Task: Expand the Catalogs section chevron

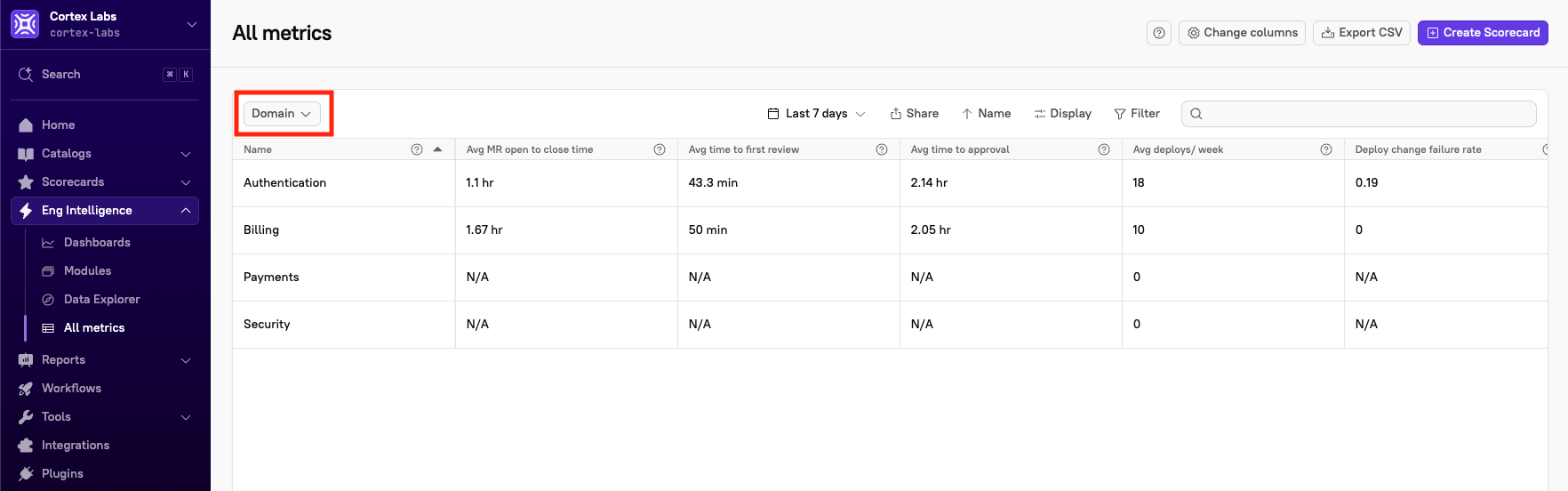Action: click(x=186, y=154)
